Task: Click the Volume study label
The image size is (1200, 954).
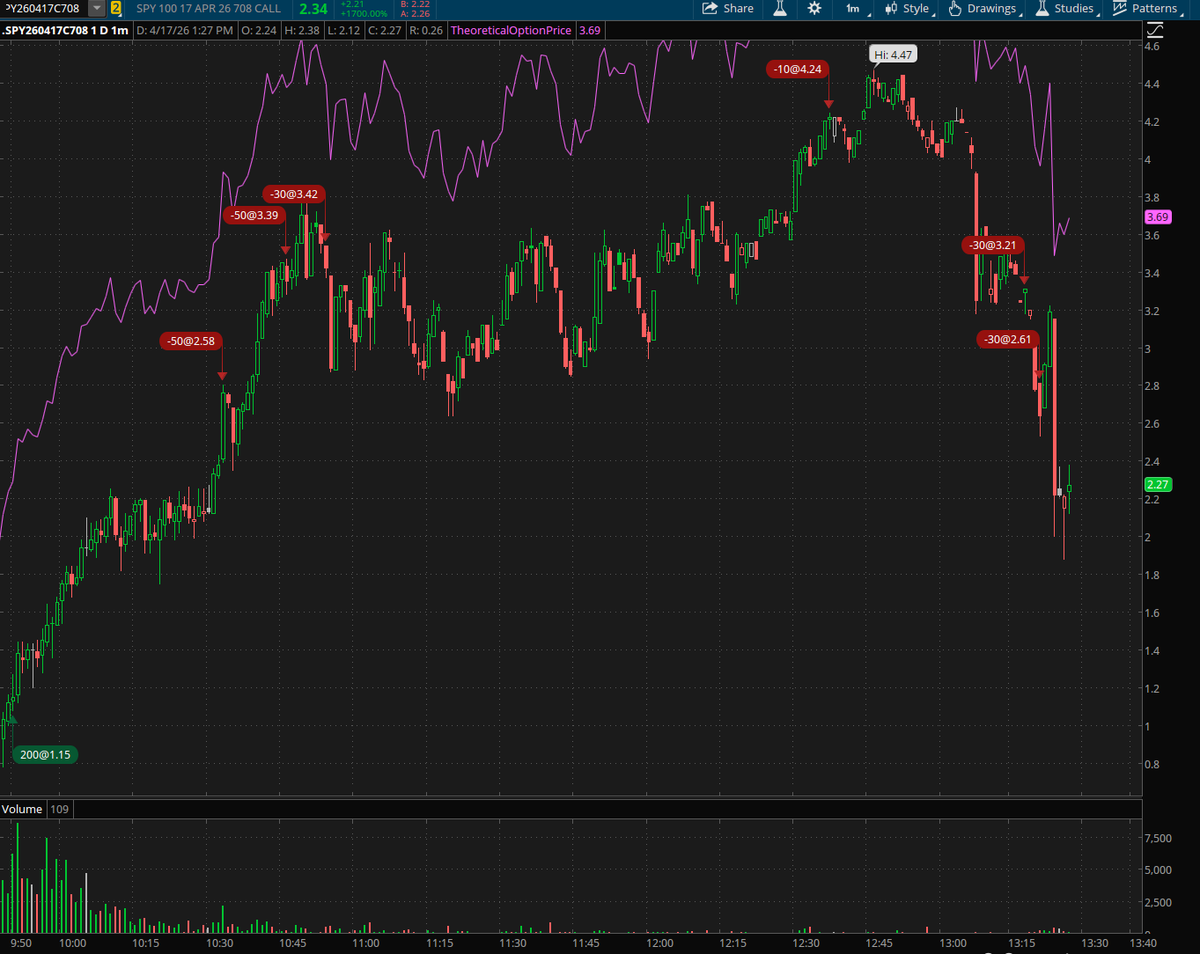Action: coord(22,808)
